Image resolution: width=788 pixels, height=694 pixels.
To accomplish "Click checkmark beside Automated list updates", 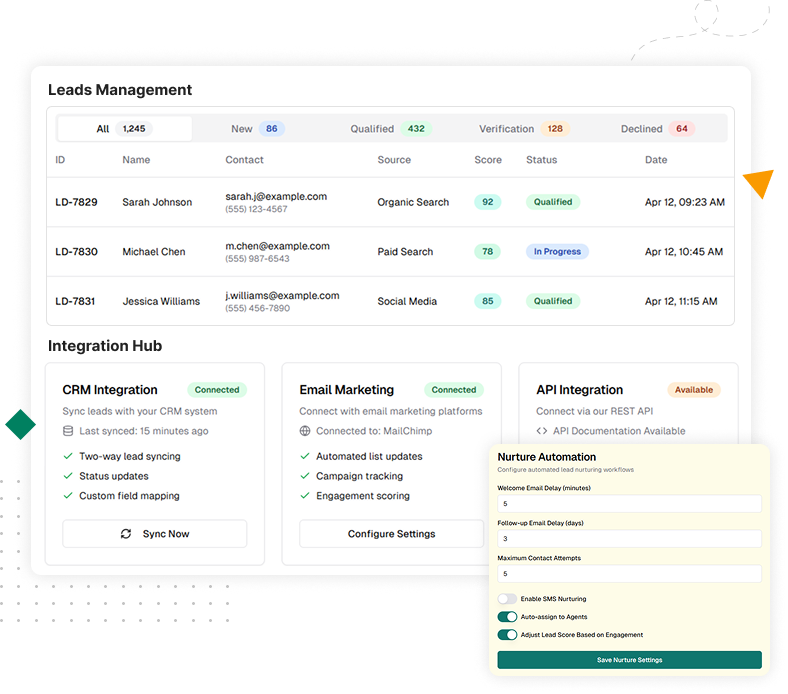I will 305,457.
